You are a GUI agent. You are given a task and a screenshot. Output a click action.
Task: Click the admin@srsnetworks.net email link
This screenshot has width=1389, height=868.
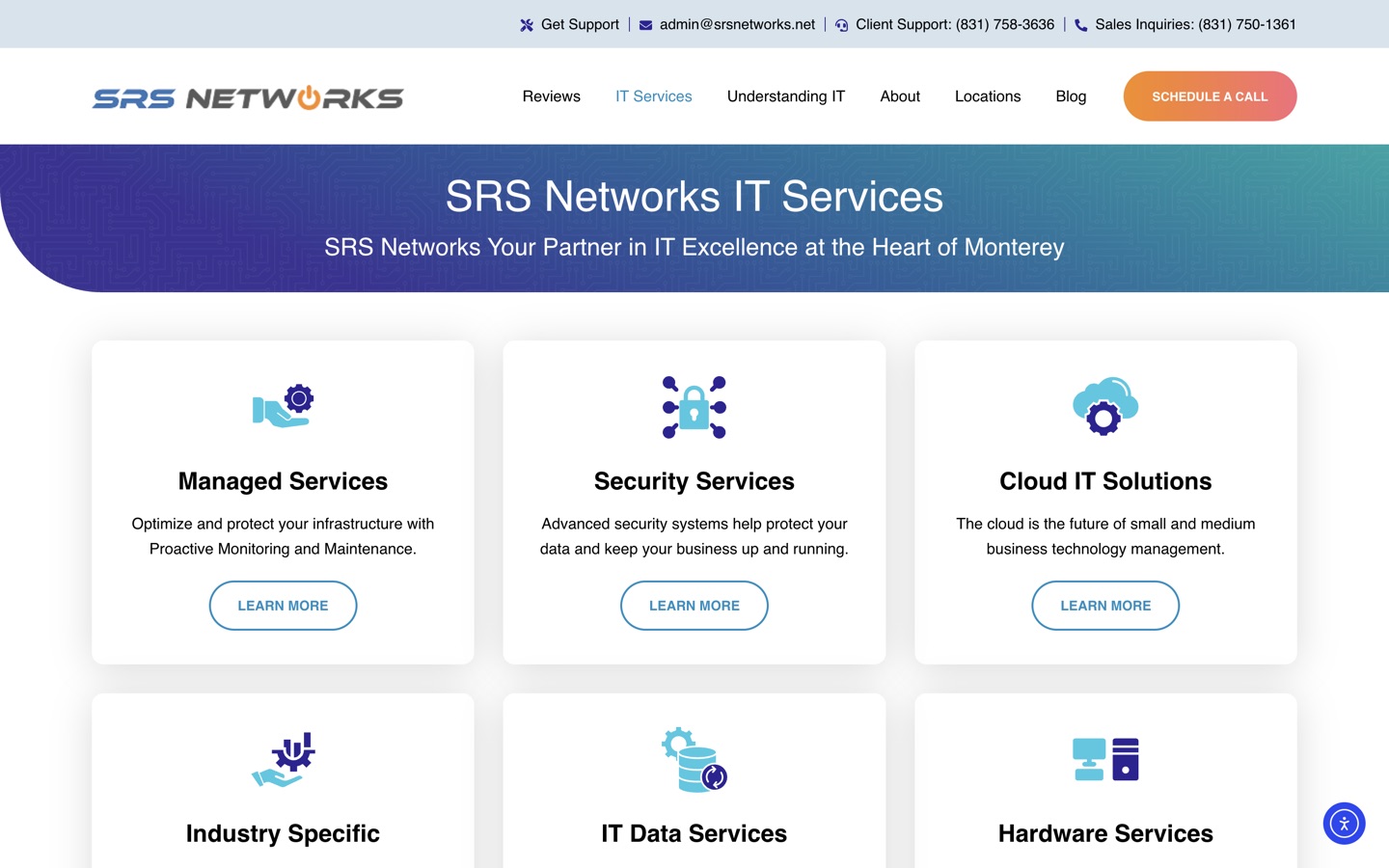[737, 25]
